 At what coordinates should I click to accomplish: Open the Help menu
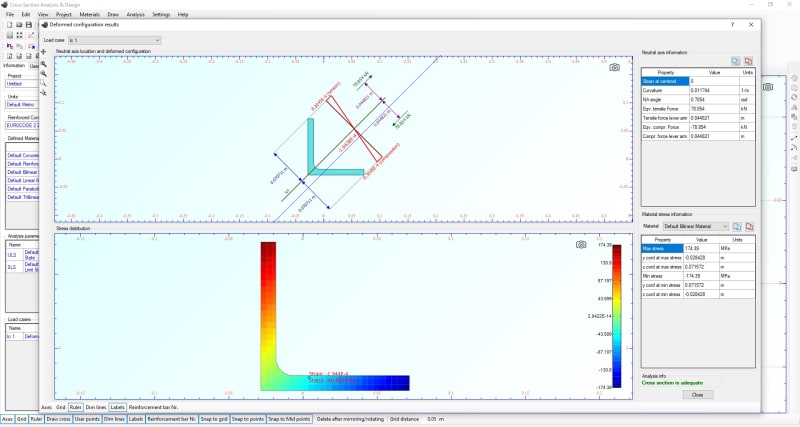183,14
